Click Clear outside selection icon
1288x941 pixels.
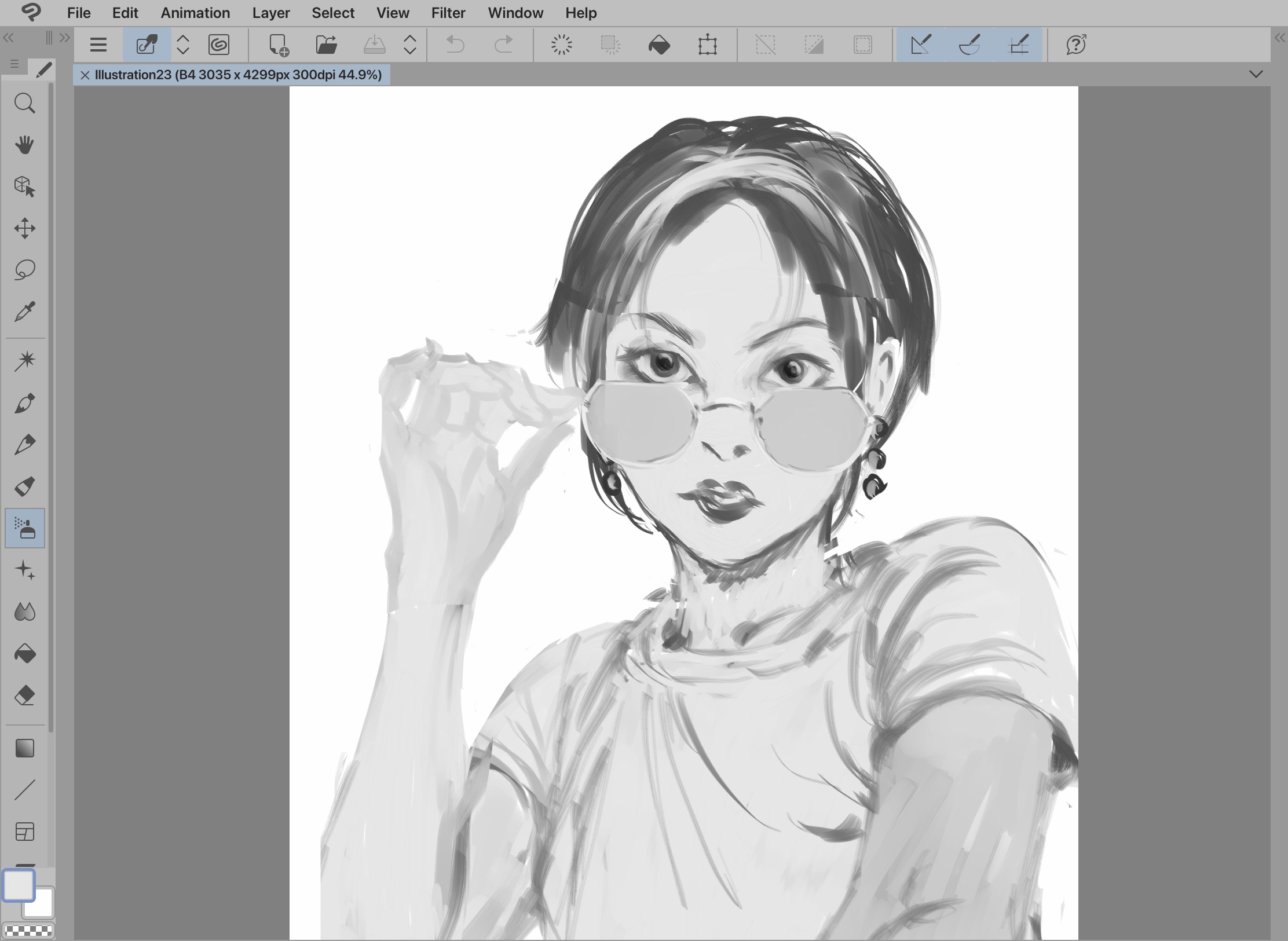click(x=610, y=45)
